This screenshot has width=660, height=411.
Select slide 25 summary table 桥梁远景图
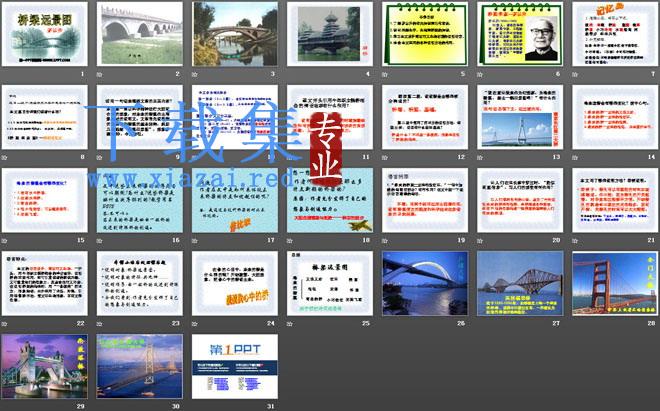(x=330, y=283)
